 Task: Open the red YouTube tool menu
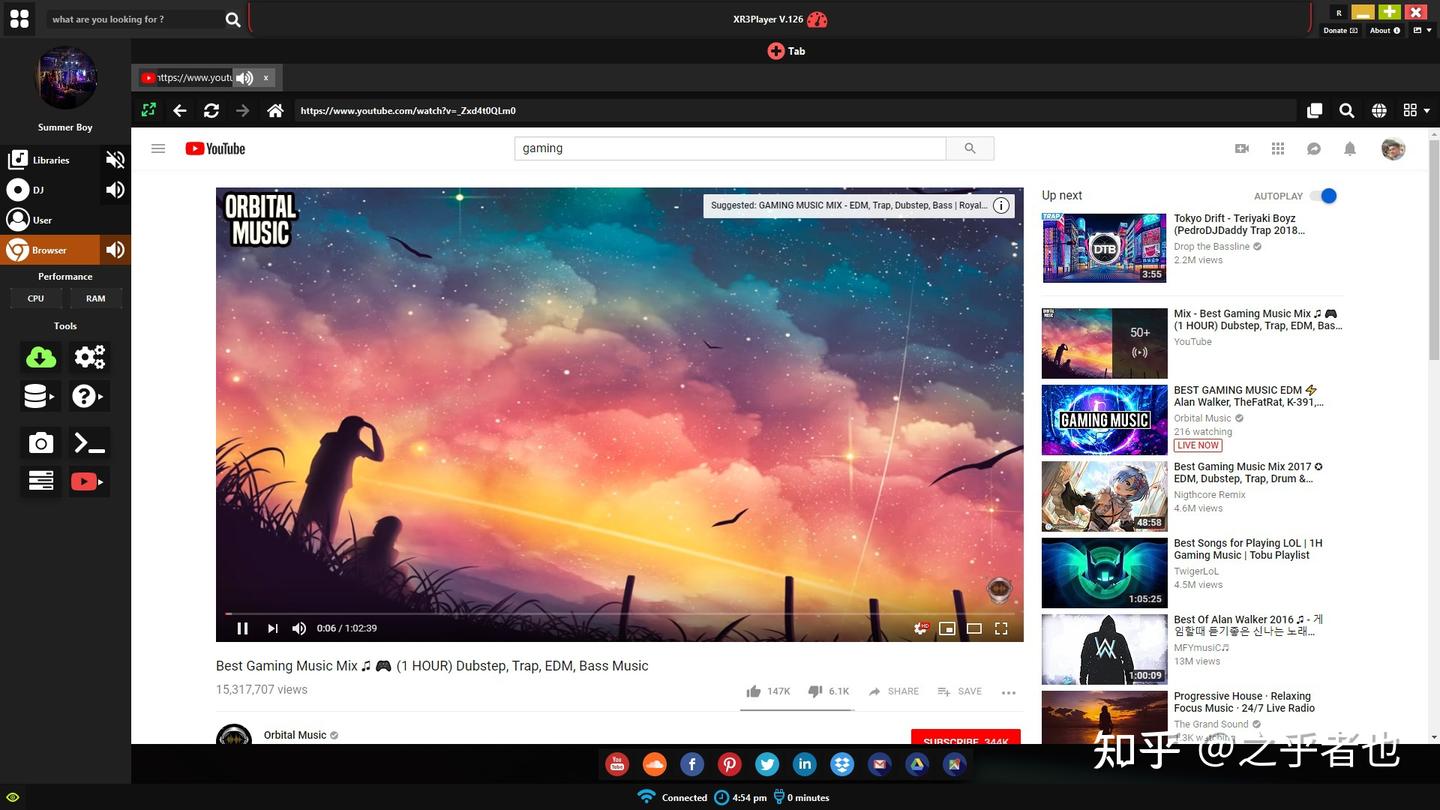pos(89,482)
